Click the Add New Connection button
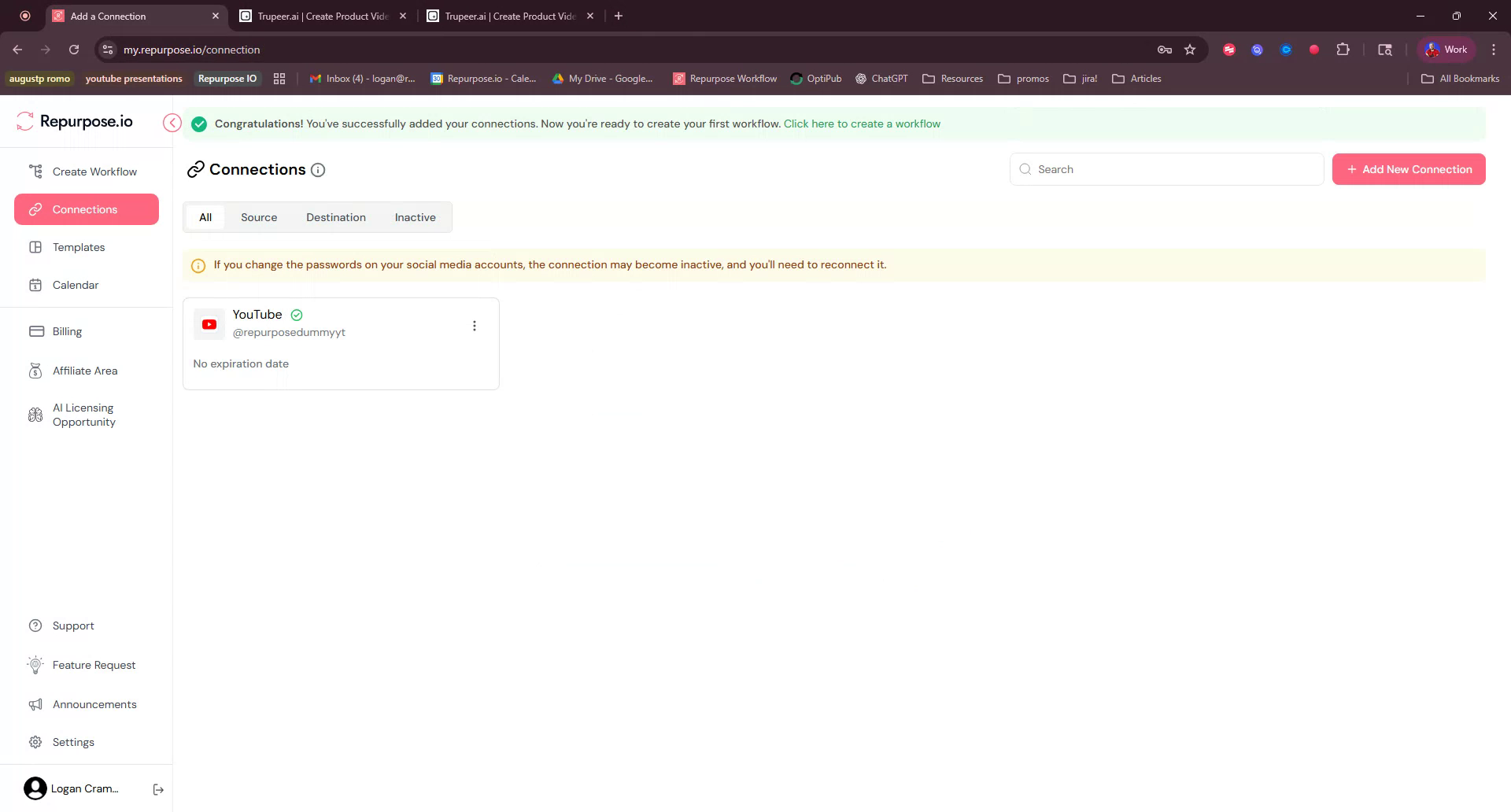This screenshot has height=812, width=1511. (x=1408, y=169)
